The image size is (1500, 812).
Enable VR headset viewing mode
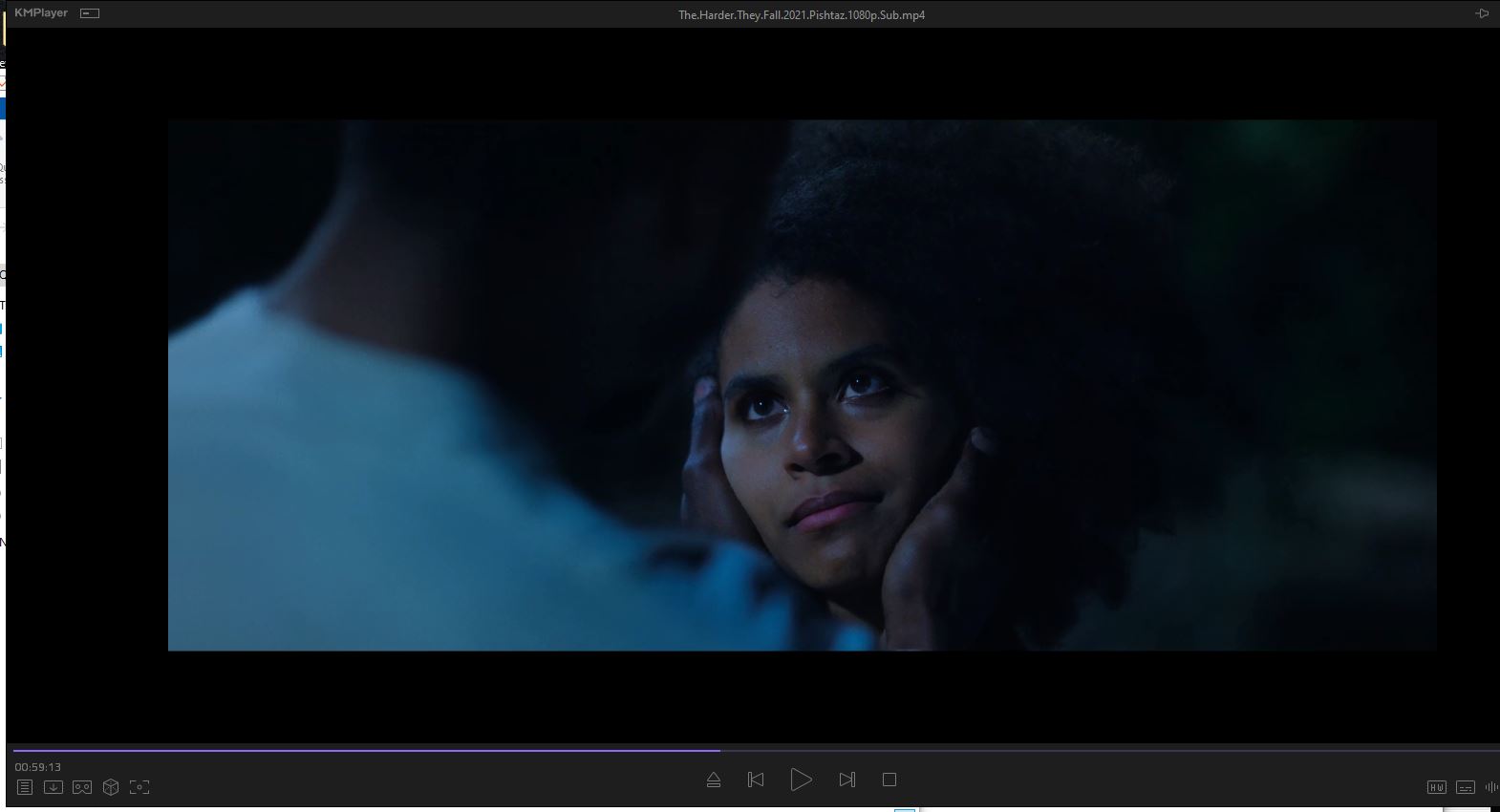pos(82,787)
